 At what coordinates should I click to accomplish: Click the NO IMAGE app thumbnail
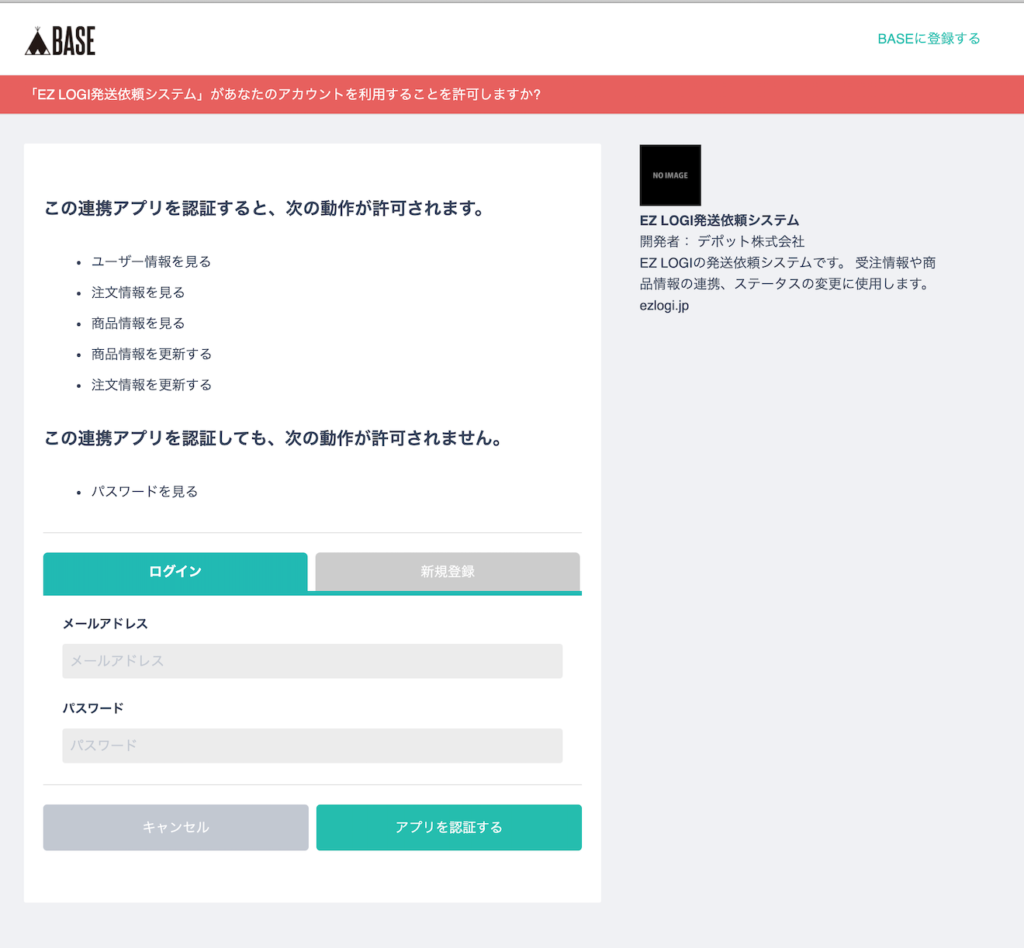pyautogui.click(x=670, y=175)
